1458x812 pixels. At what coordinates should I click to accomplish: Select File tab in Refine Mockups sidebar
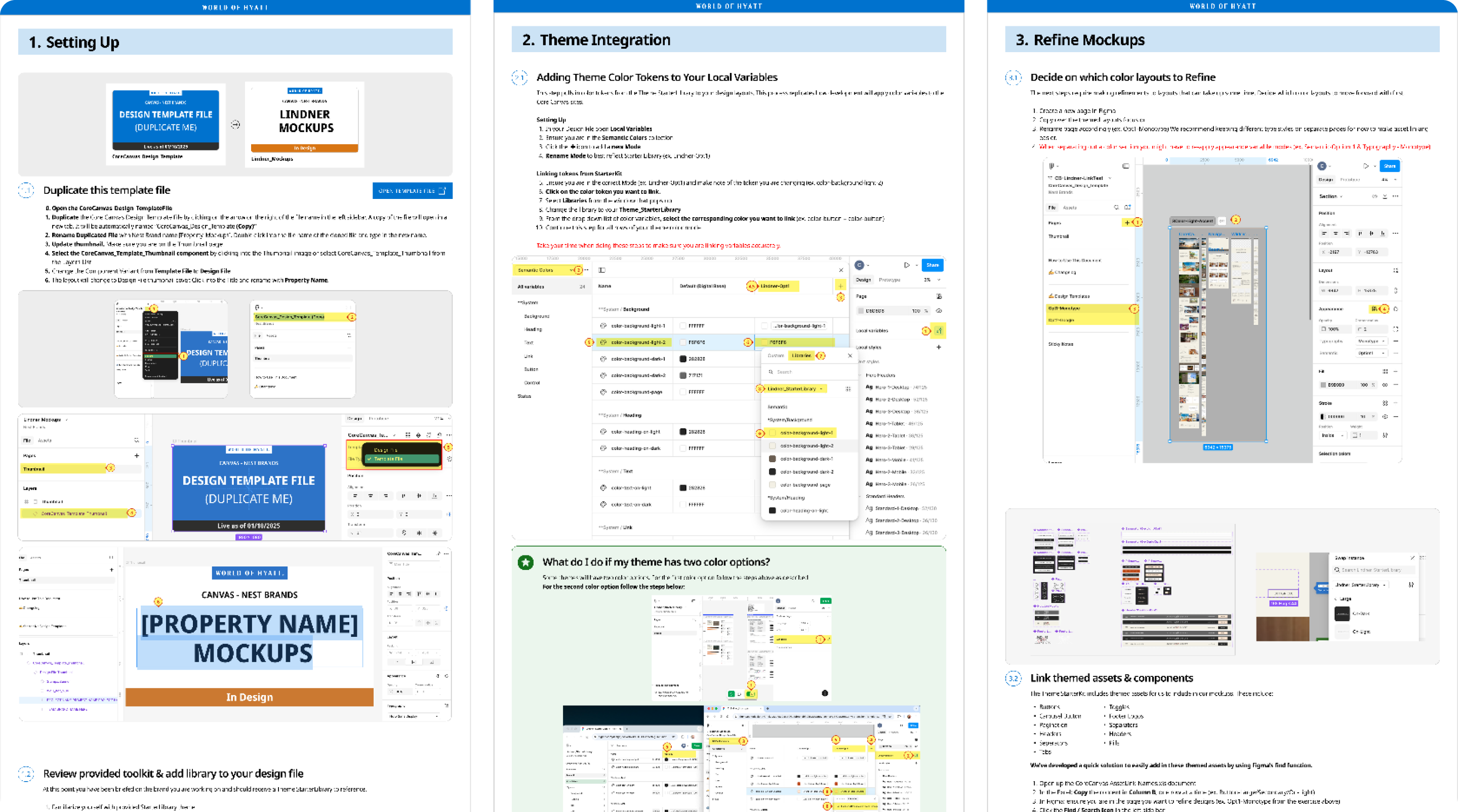[1051, 208]
